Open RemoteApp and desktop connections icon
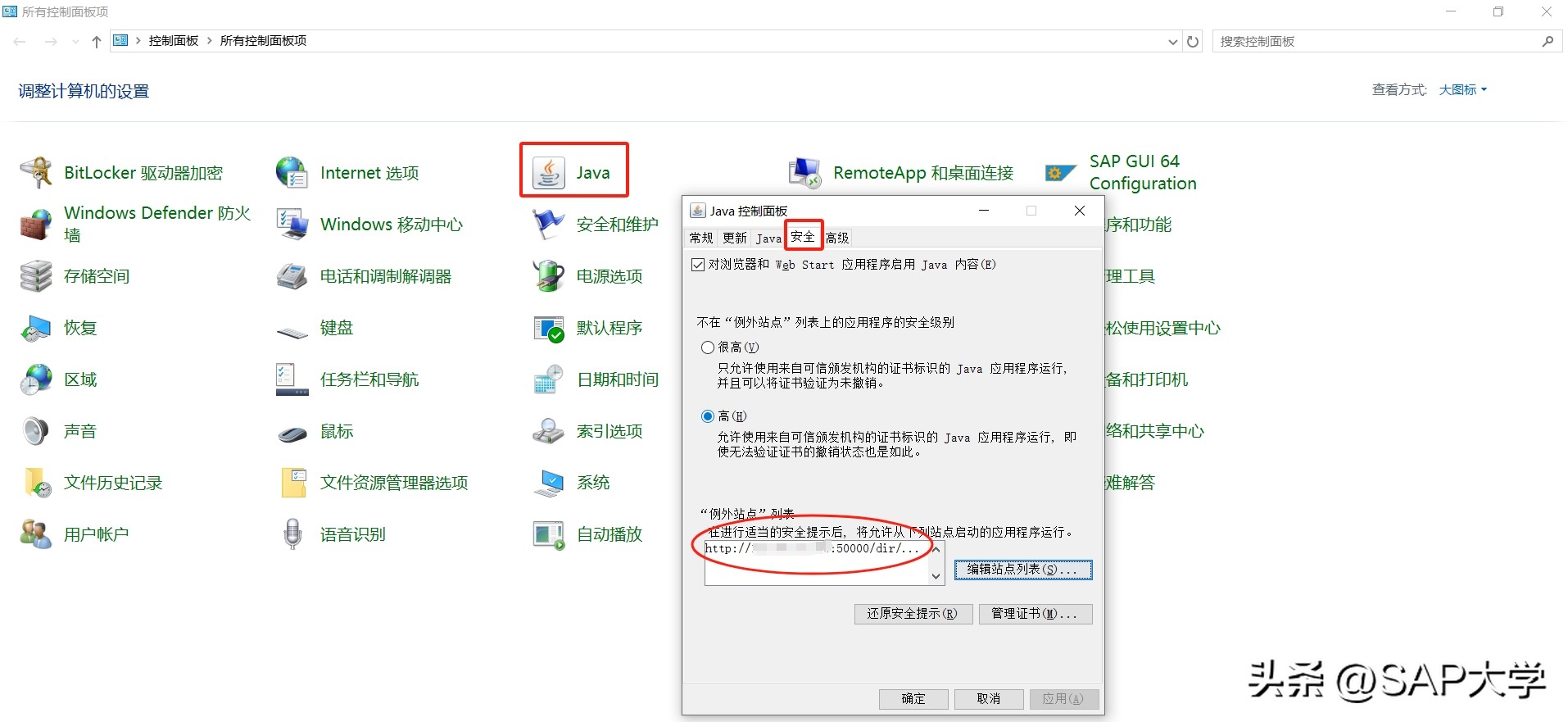The image size is (1568, 722). [x=804, y=173]
